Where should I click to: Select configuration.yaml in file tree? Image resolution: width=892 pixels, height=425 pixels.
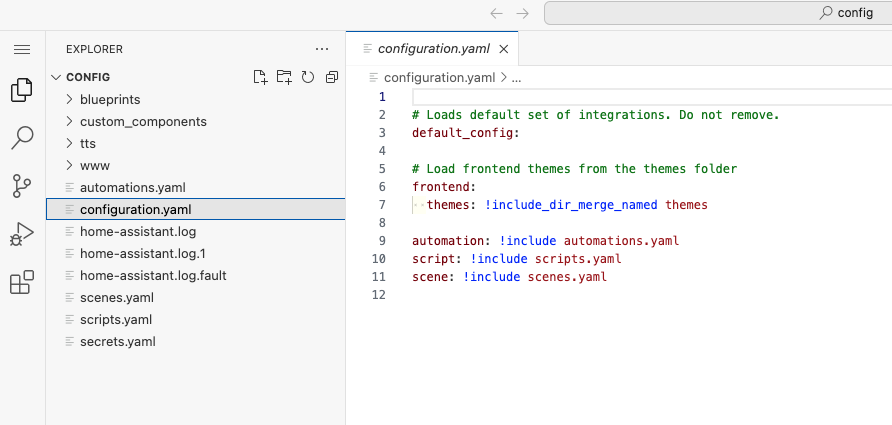(x=196, y=210)
